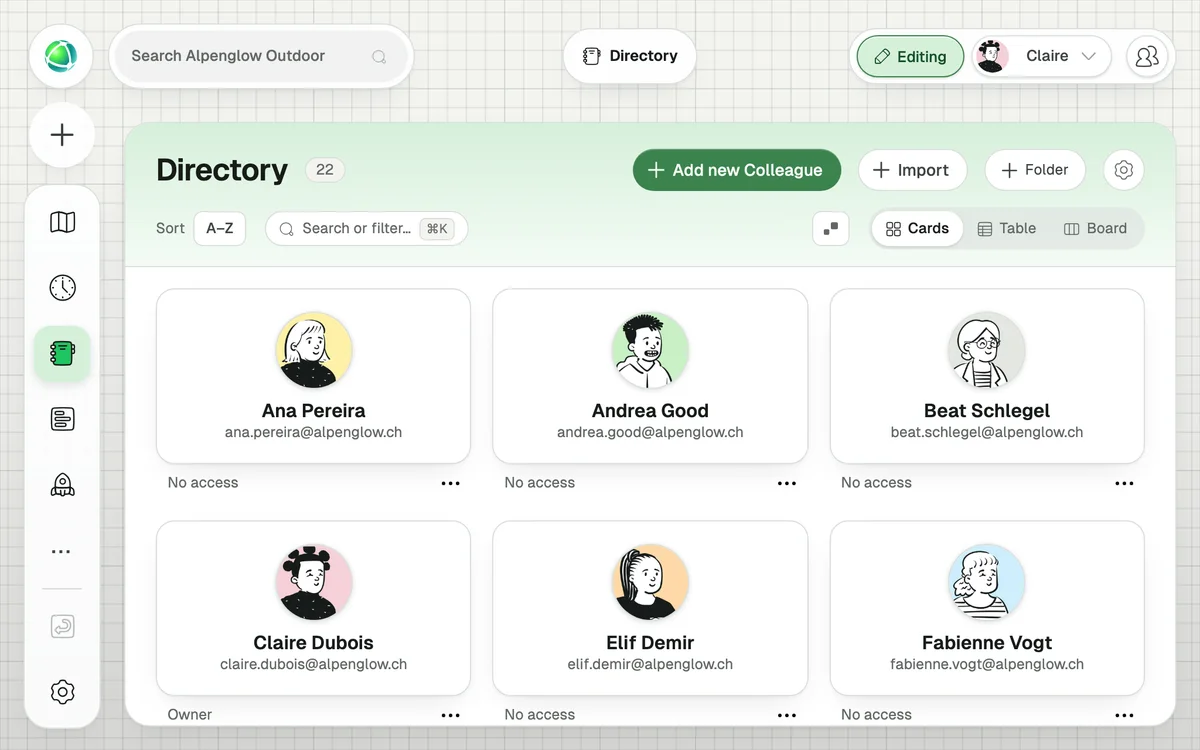Click the Import button
Viewport: 1200px width, 750px height.
coord(912,170)
